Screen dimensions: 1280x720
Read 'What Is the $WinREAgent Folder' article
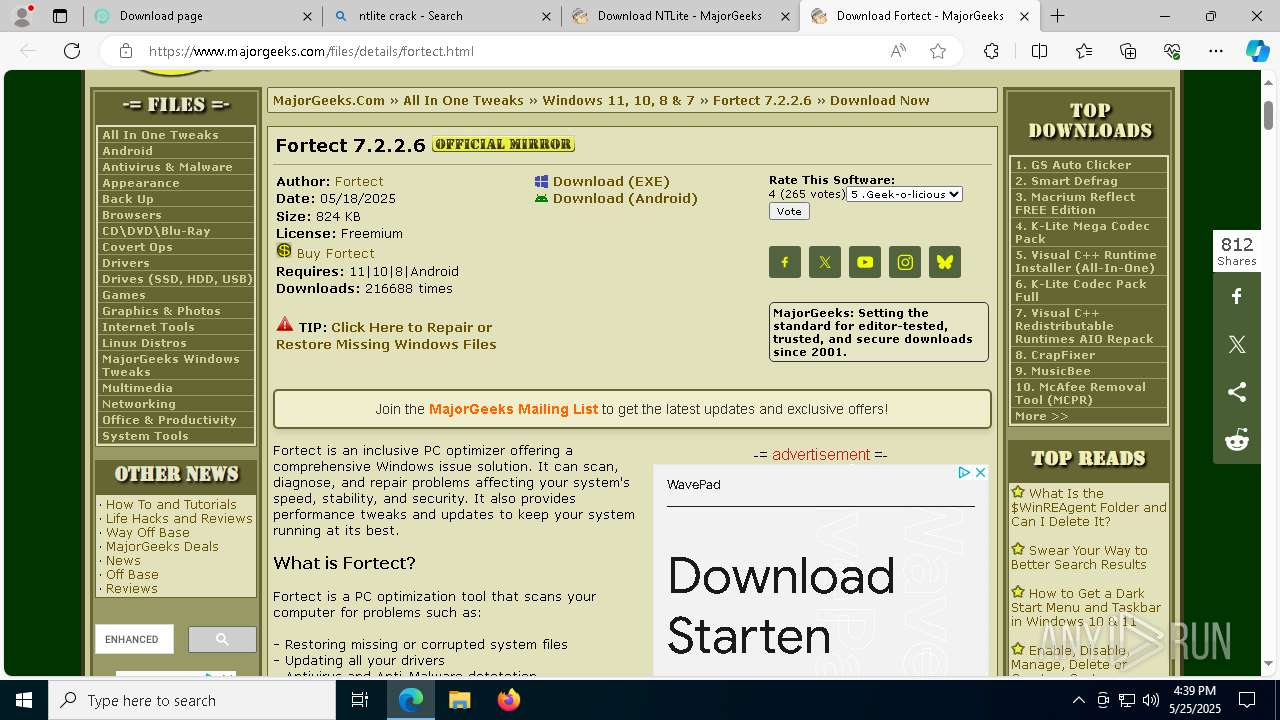tap(1088, 507)
